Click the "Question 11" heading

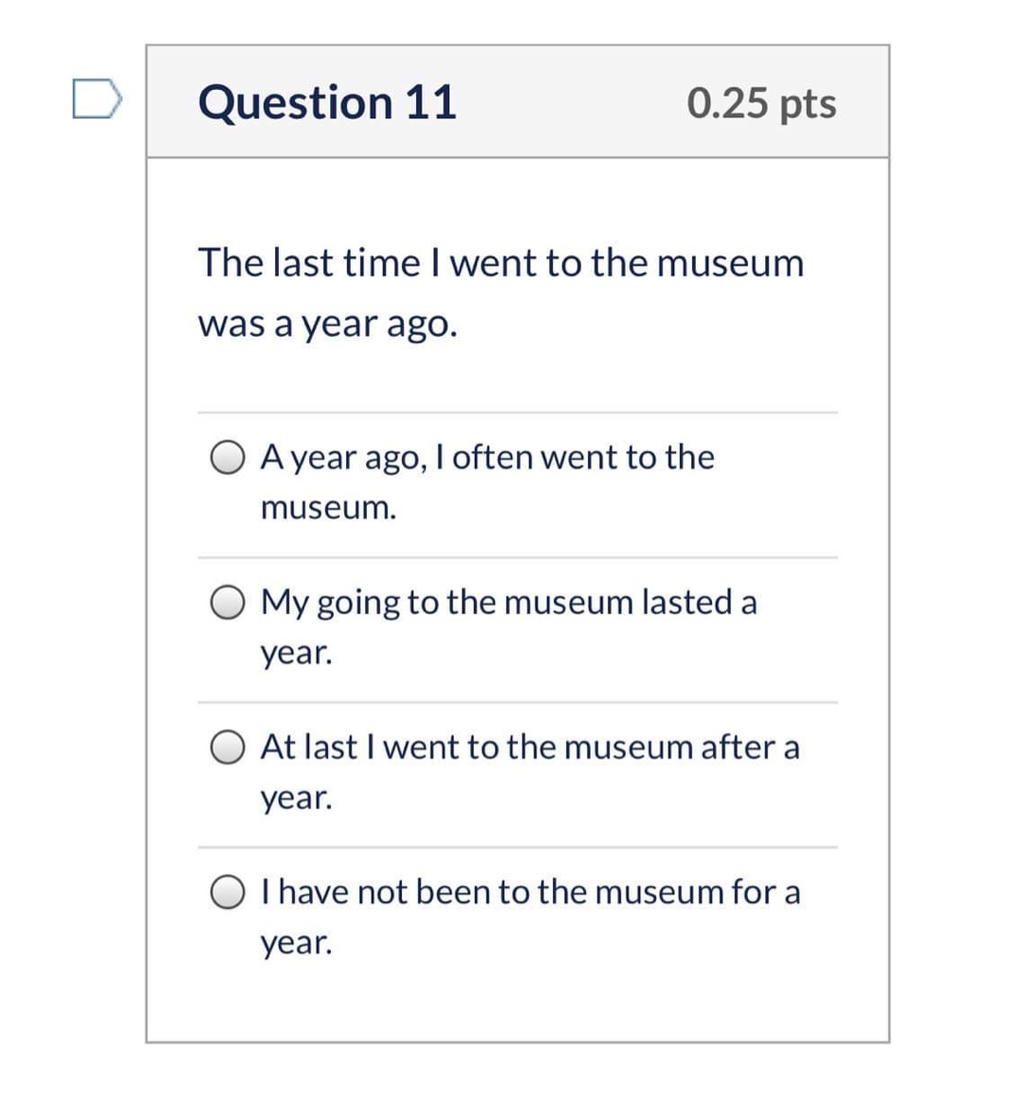pyautogui.click(x=327, y=103)
